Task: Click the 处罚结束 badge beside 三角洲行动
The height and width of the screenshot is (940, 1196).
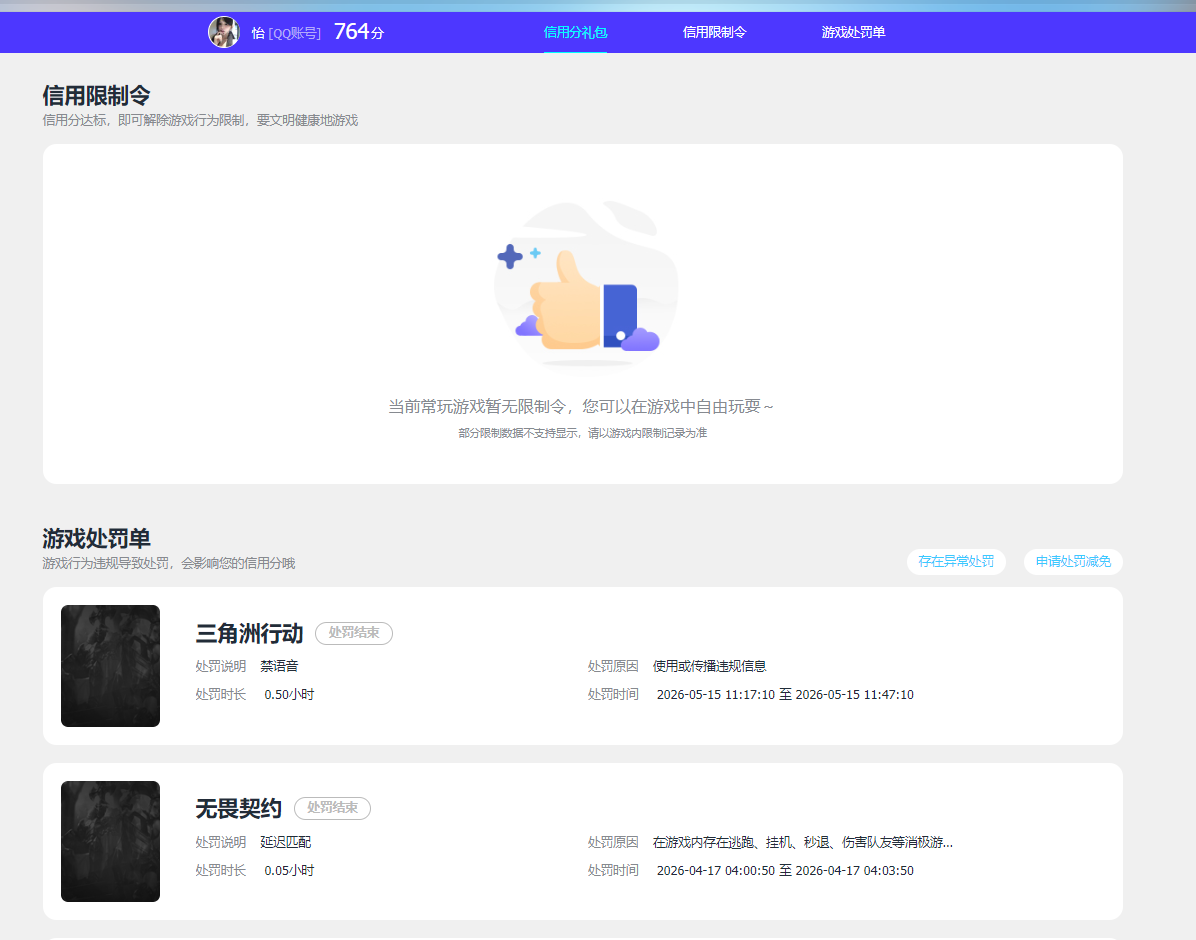Action: (x=354, y=633)
